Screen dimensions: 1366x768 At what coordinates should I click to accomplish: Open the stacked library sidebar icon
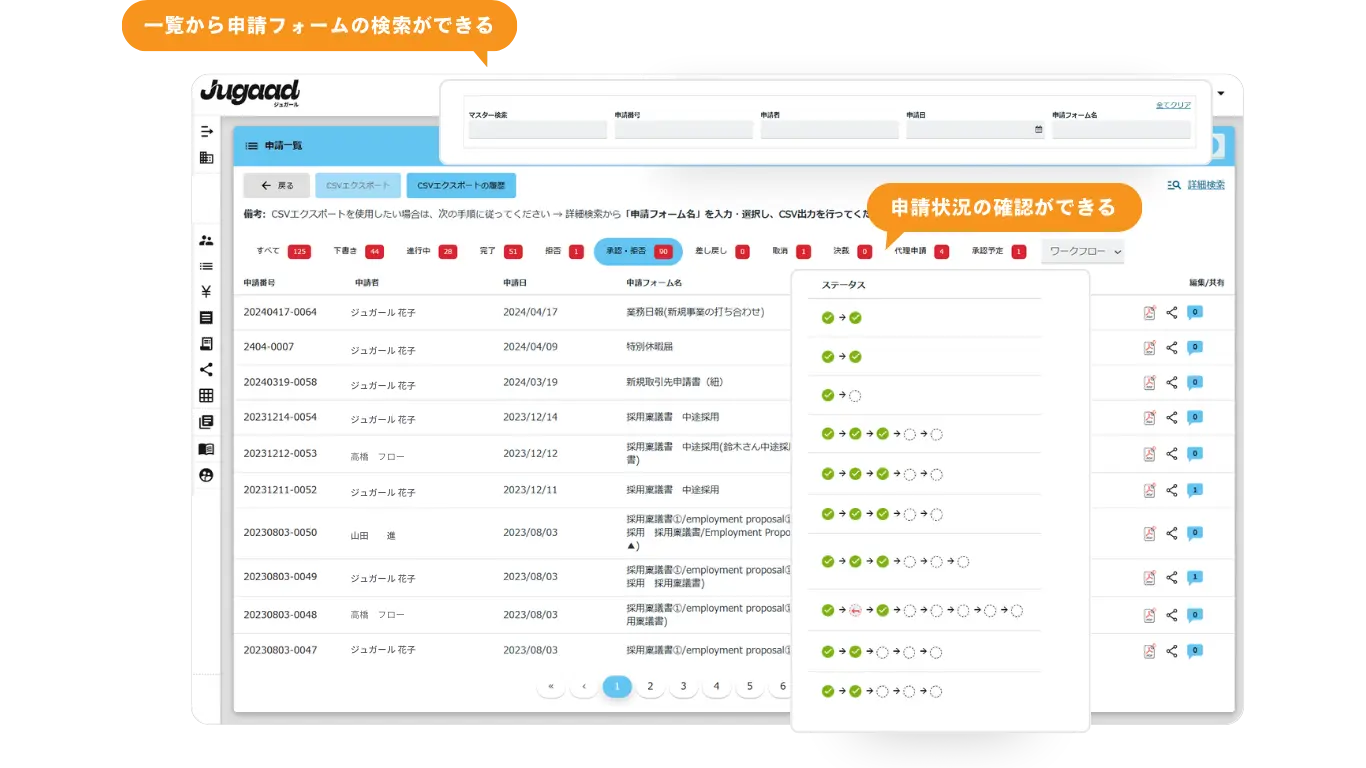point(206,422)
